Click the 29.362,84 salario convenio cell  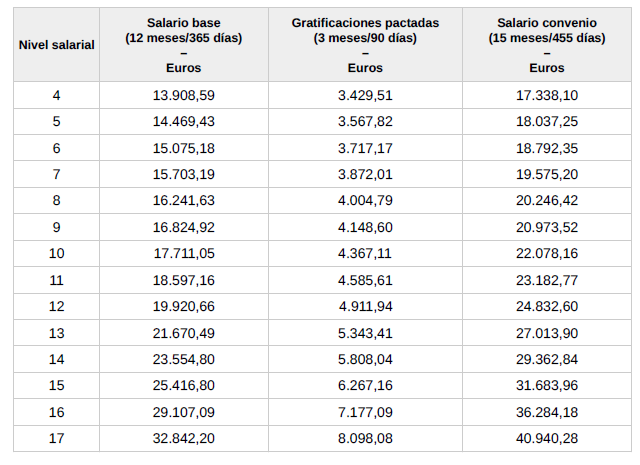point(546,358)
